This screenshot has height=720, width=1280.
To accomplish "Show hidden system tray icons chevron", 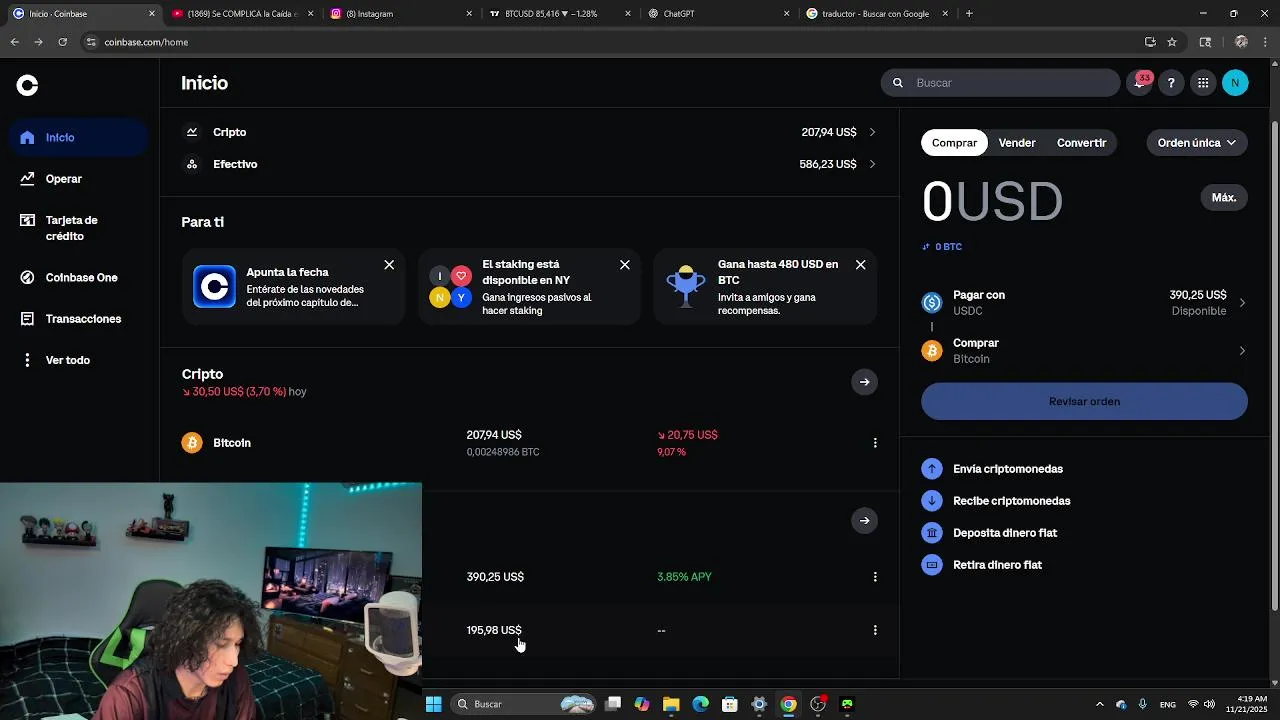I will pos(1099,704).
